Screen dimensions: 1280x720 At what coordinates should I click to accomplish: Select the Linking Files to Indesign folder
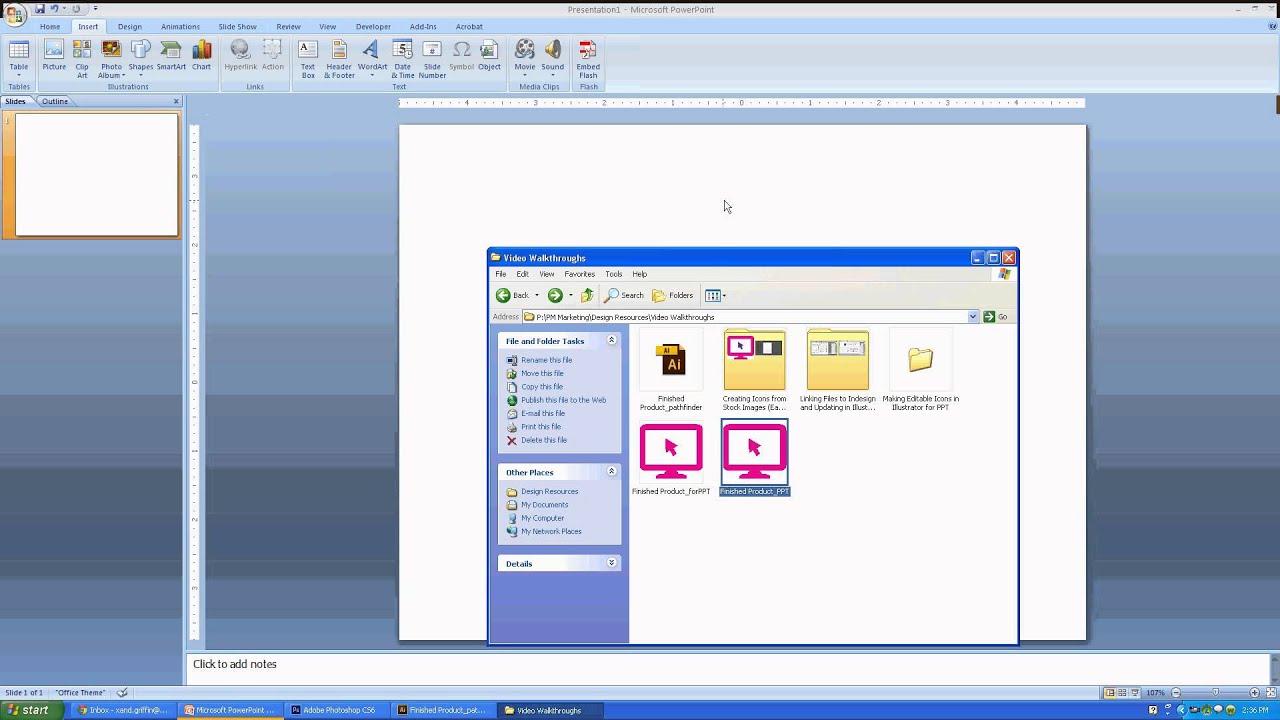click(838, 370)
